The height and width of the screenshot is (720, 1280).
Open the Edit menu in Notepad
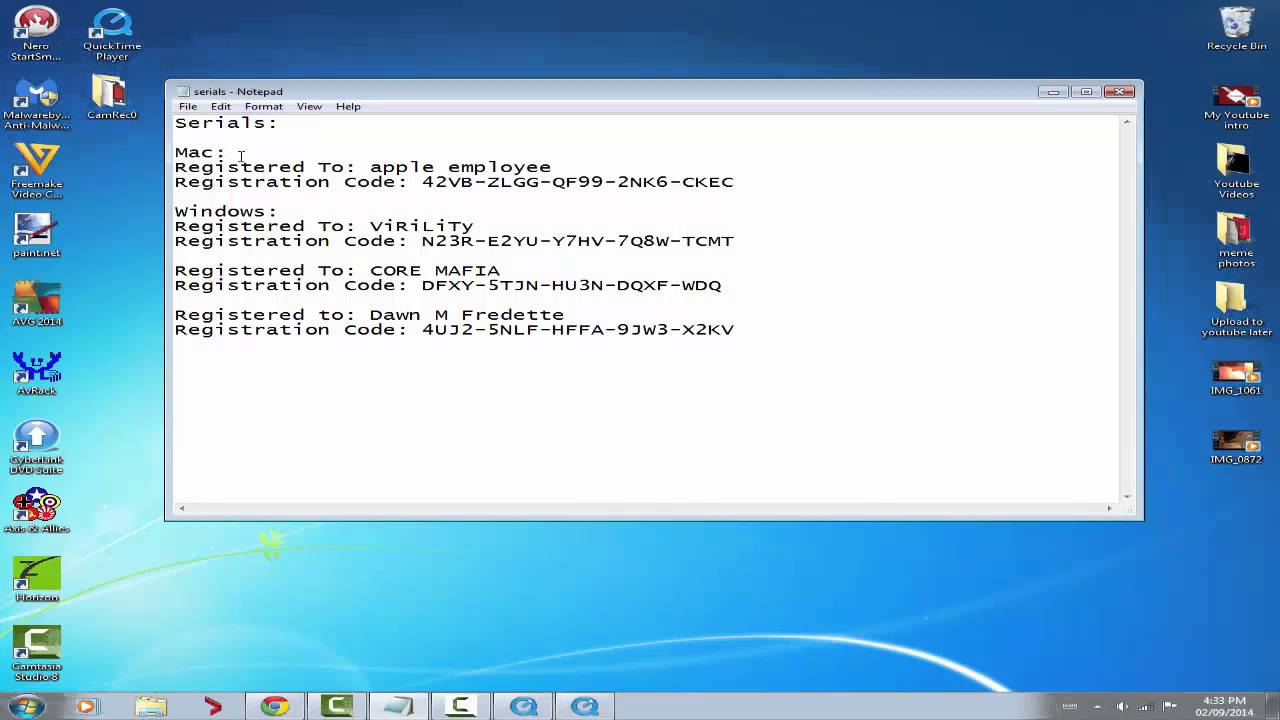pos(220,106)
